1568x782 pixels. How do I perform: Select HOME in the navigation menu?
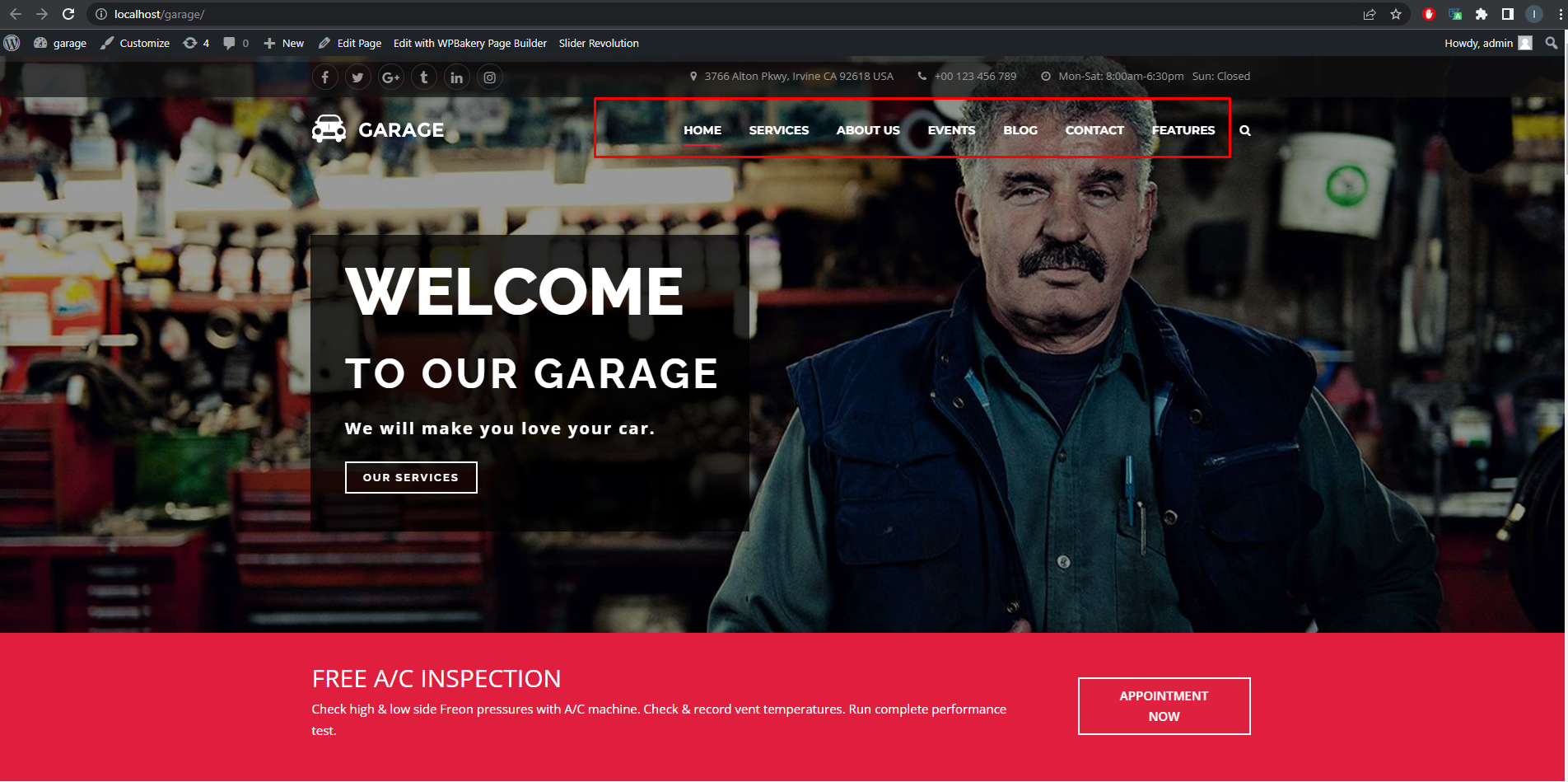coord(702,130)
